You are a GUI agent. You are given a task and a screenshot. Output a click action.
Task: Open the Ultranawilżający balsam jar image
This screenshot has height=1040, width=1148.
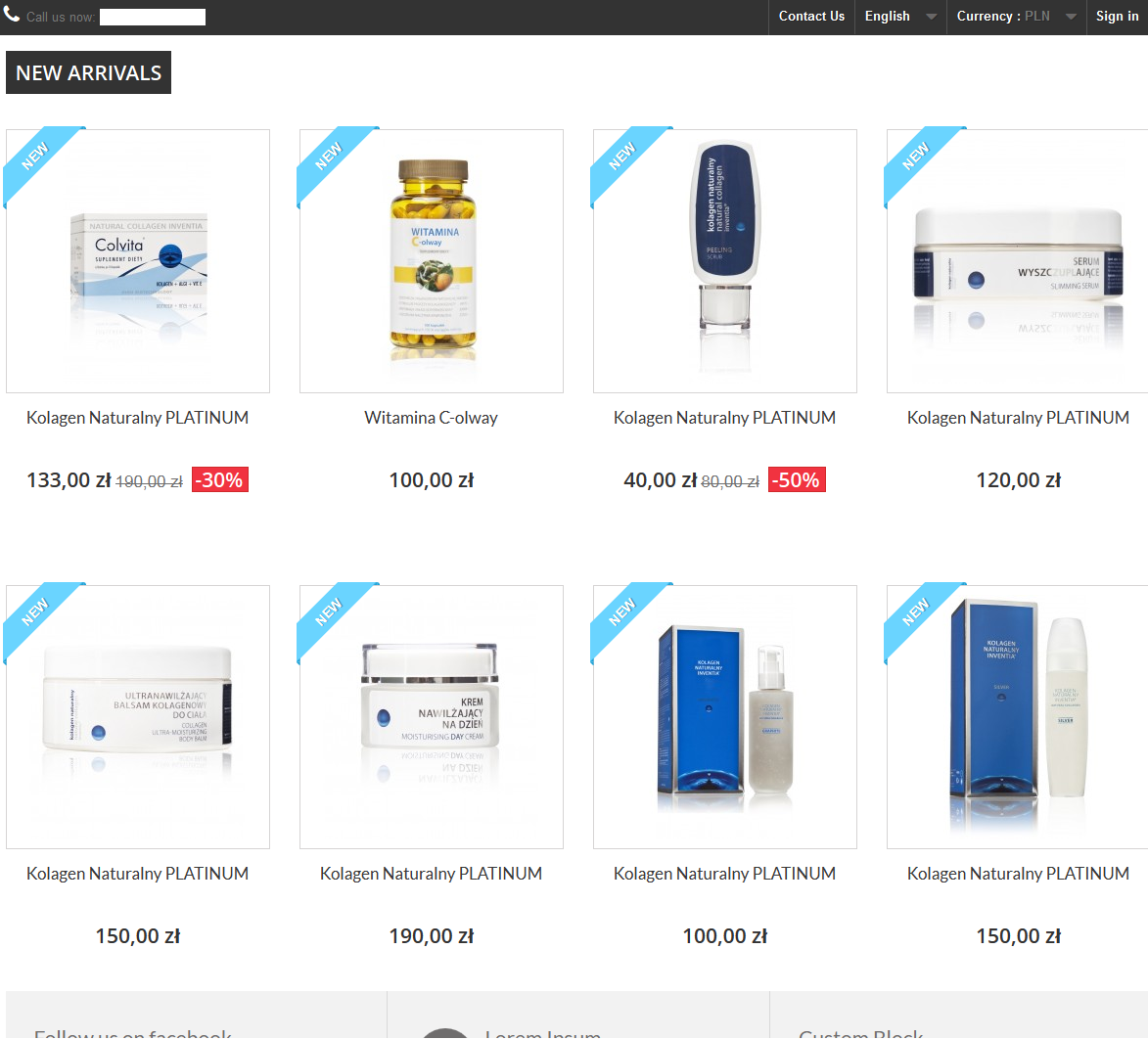point(138,717)
